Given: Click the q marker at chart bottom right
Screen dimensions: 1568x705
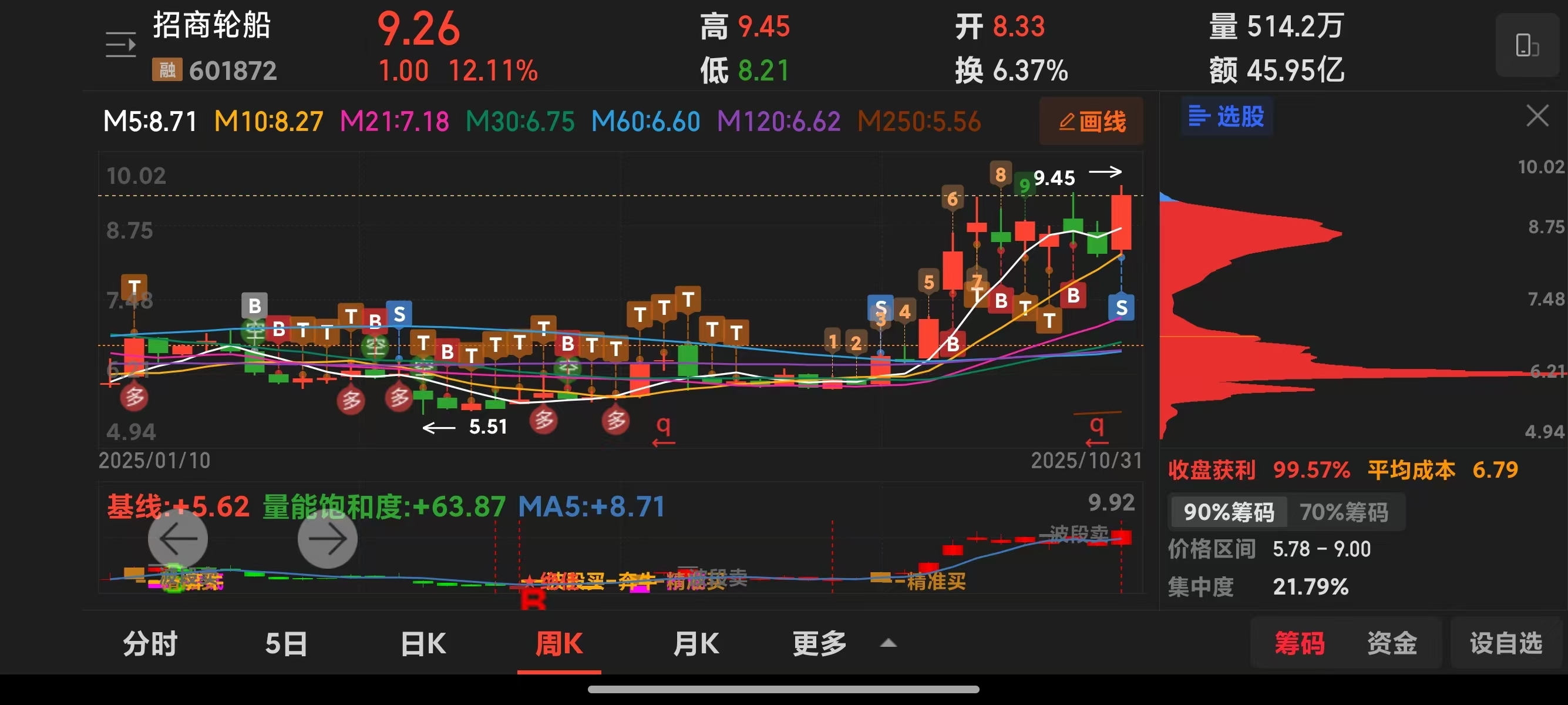Looking at the screenshot, I should 1096,426.
